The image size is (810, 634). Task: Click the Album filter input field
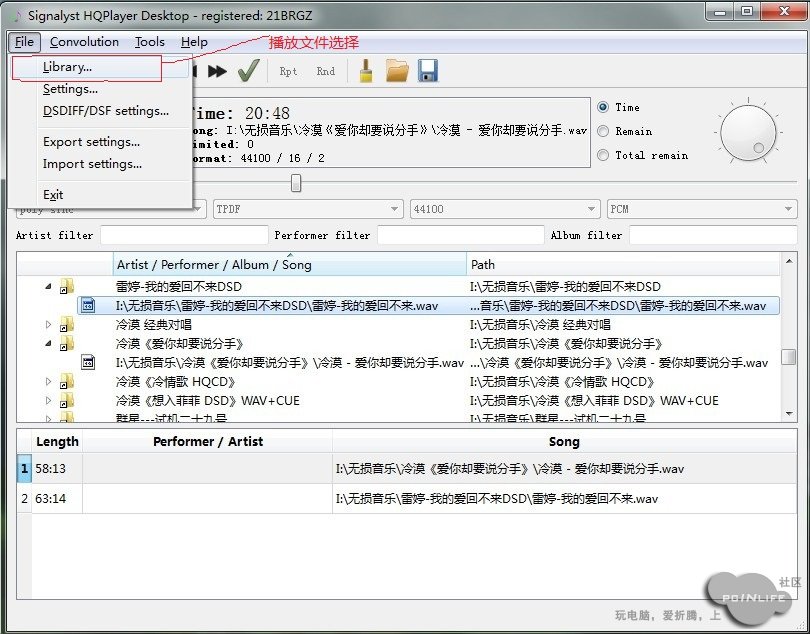(x=713, y=235)
